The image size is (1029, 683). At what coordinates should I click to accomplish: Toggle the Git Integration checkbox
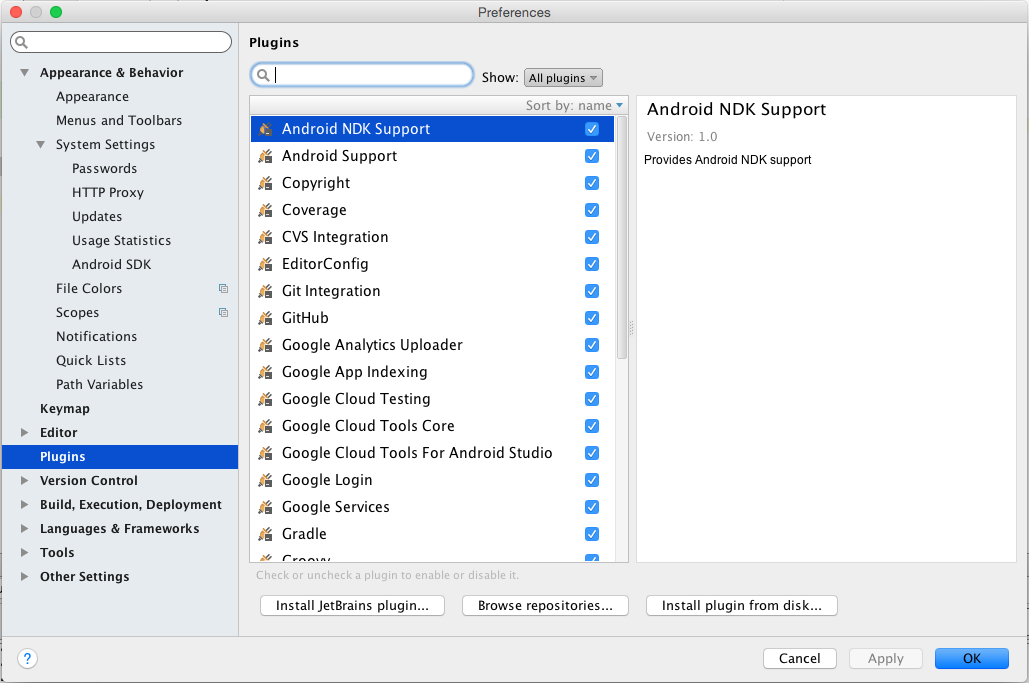point(592,291)
